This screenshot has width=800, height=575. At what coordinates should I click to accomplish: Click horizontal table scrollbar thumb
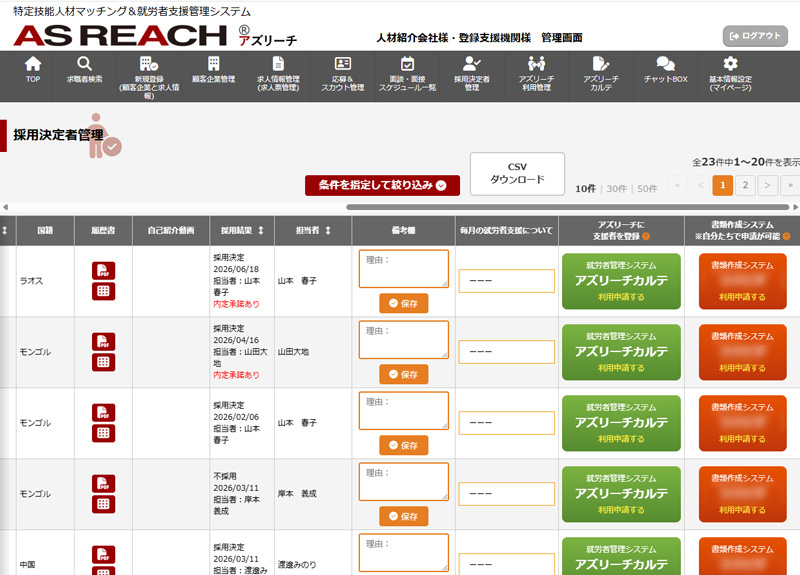[567, 207]
